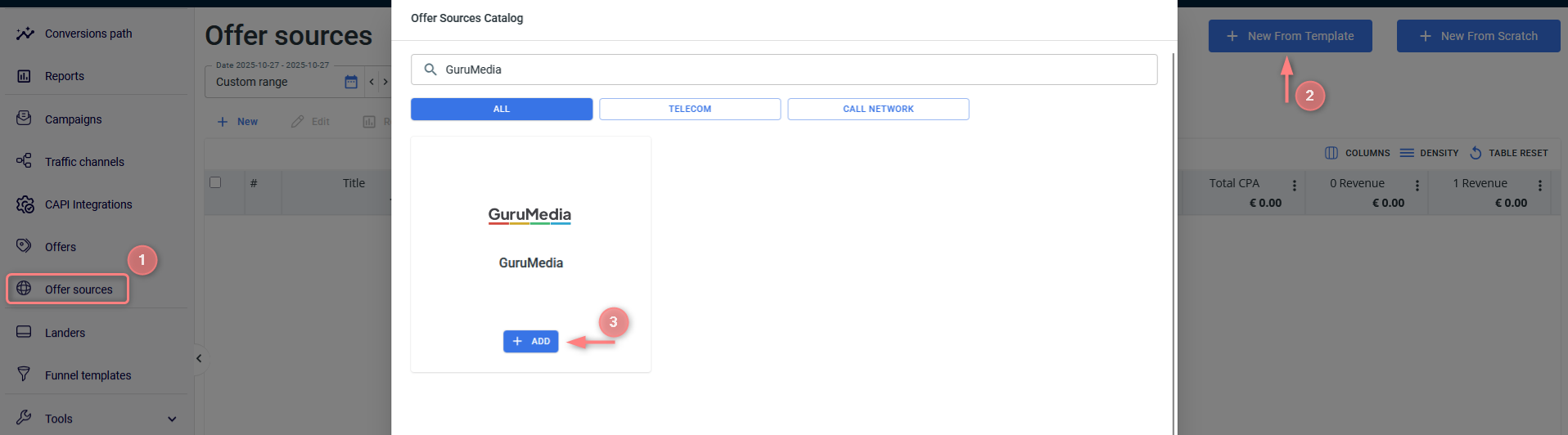1568x435 pixels.
Task: Filter catalog by CALL NETWORK
Action: click(878, 109)
